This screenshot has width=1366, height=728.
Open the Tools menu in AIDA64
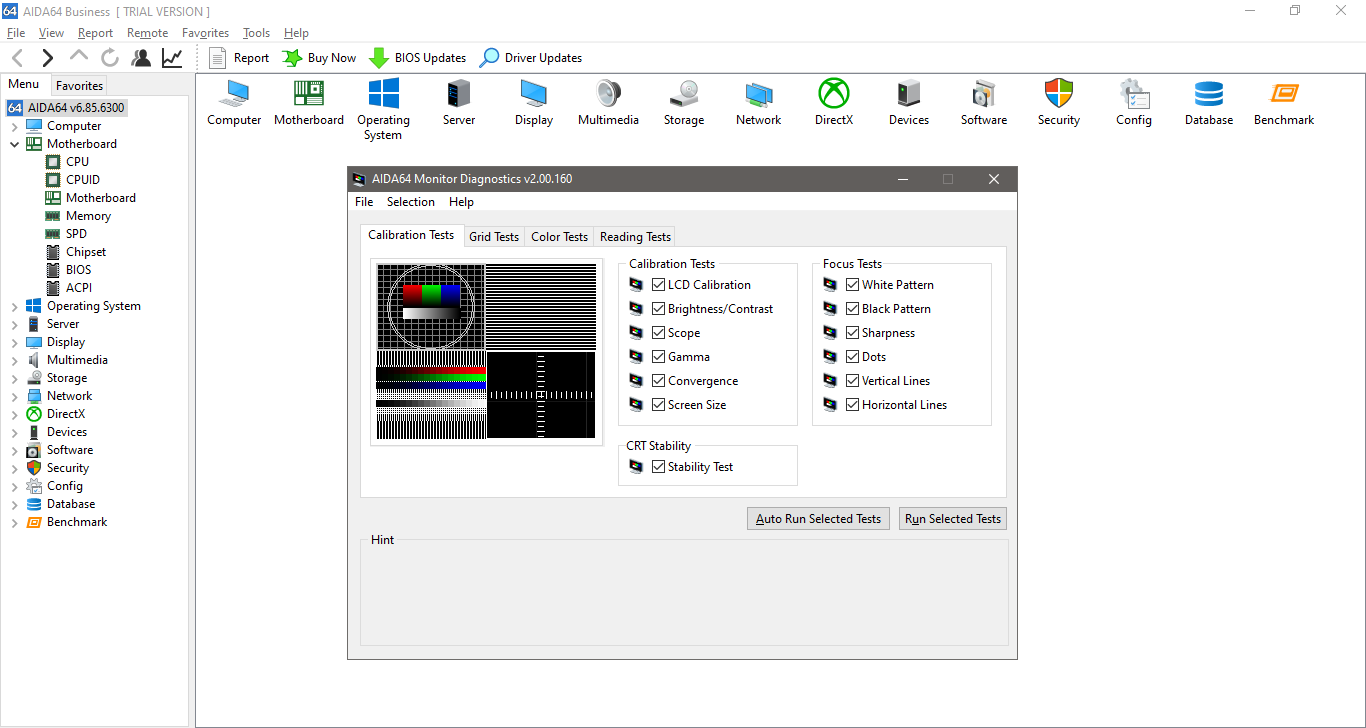pyautogui.click(x=256, y=33)
